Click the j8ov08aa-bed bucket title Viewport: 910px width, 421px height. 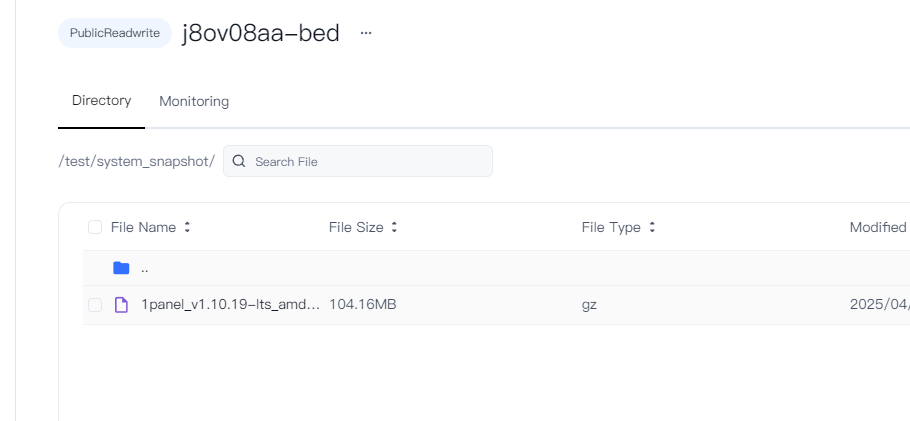click(x=261, y=33)
